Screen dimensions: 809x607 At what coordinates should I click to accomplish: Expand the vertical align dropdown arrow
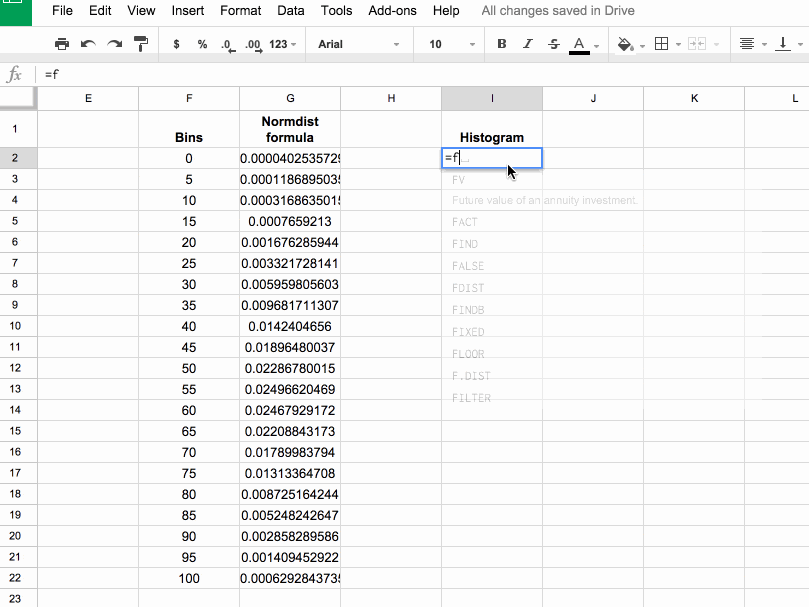point(800,45)
